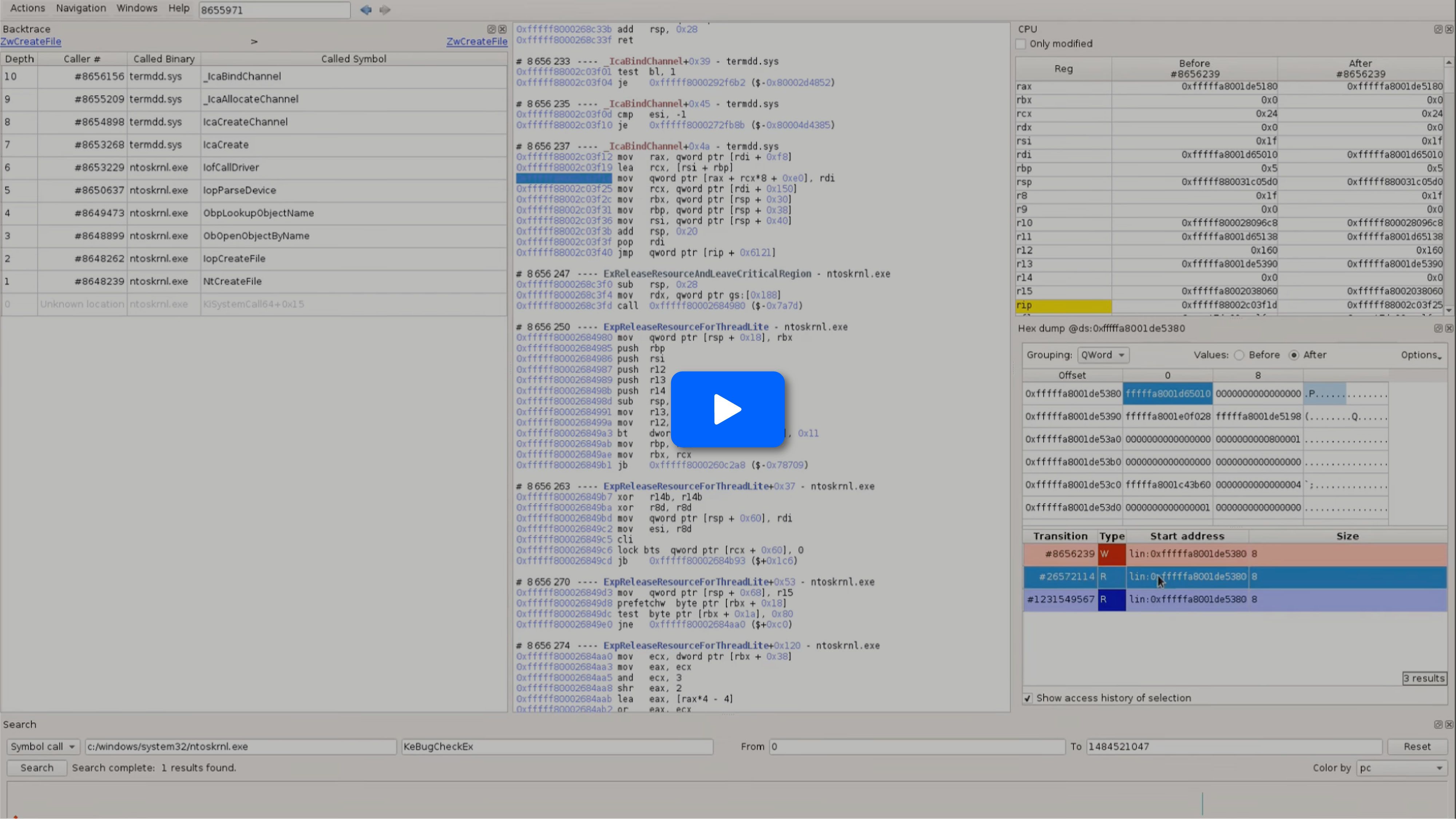This screenshot has height=819, width=1456.
Task: Uncheck Show access history of selection
Action: (1028, 698)
